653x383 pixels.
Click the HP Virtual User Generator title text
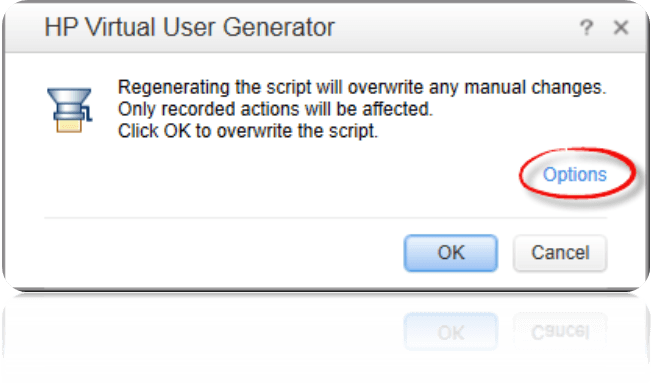pos(189,27)
